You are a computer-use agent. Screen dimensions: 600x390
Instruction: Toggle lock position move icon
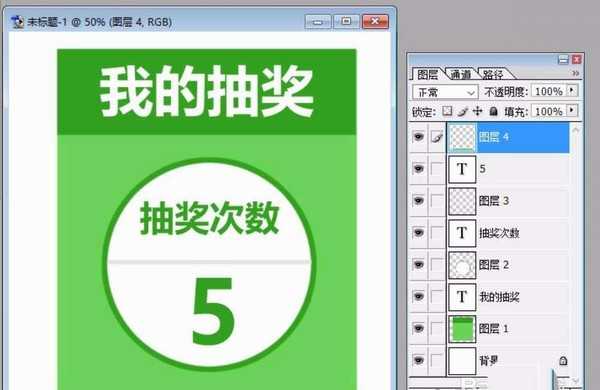(x=478, y=111)
